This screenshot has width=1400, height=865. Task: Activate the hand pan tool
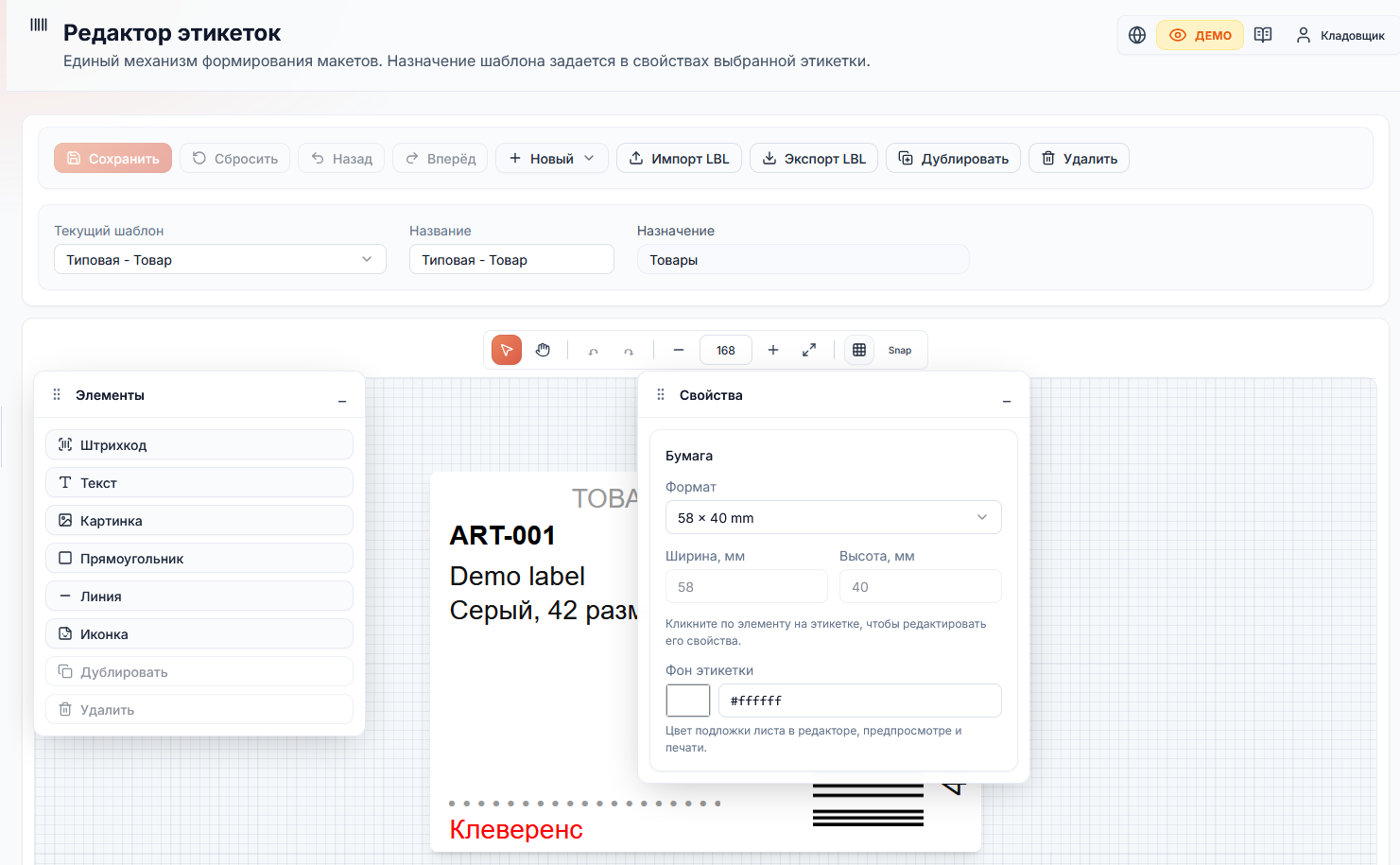tap(543, 350)
